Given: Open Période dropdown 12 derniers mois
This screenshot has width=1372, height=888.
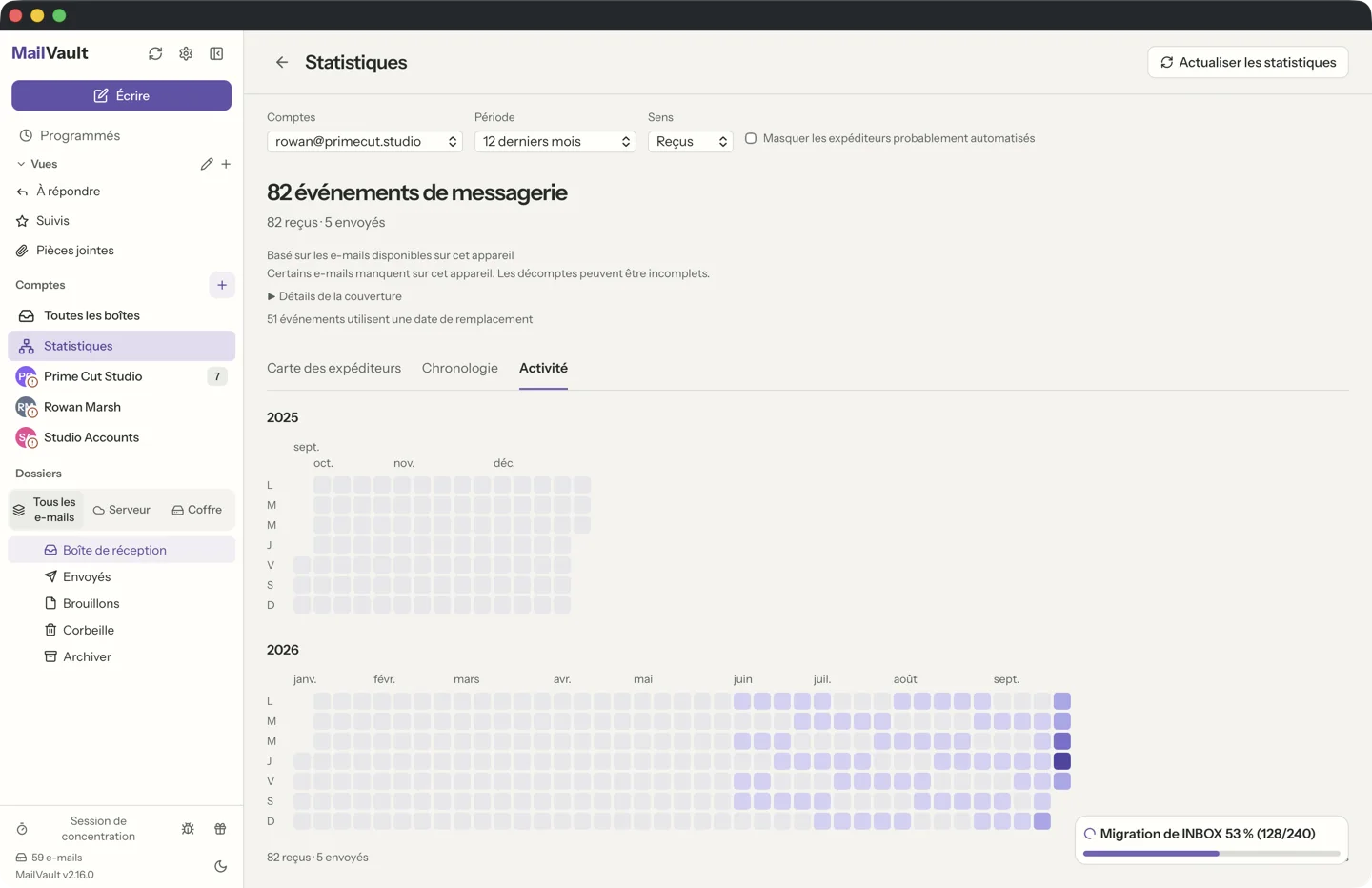Looking at the screenshot, I should (555, 141).
